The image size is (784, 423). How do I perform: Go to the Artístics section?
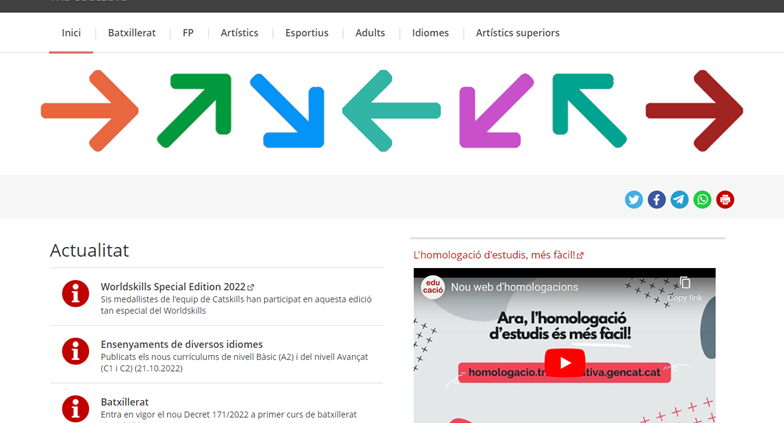pos(240,33)
